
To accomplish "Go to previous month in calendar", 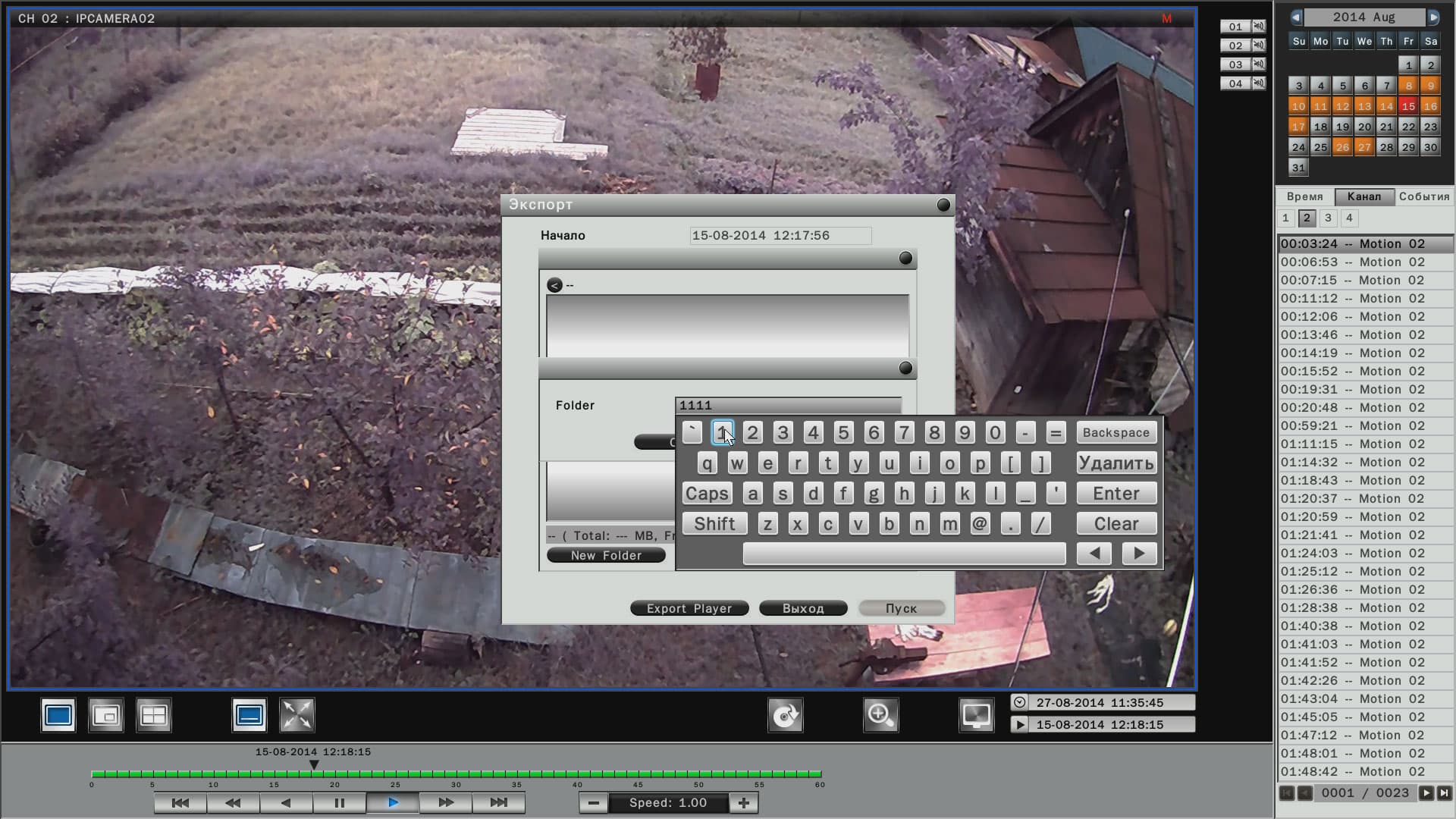I will click(1296, 17).
